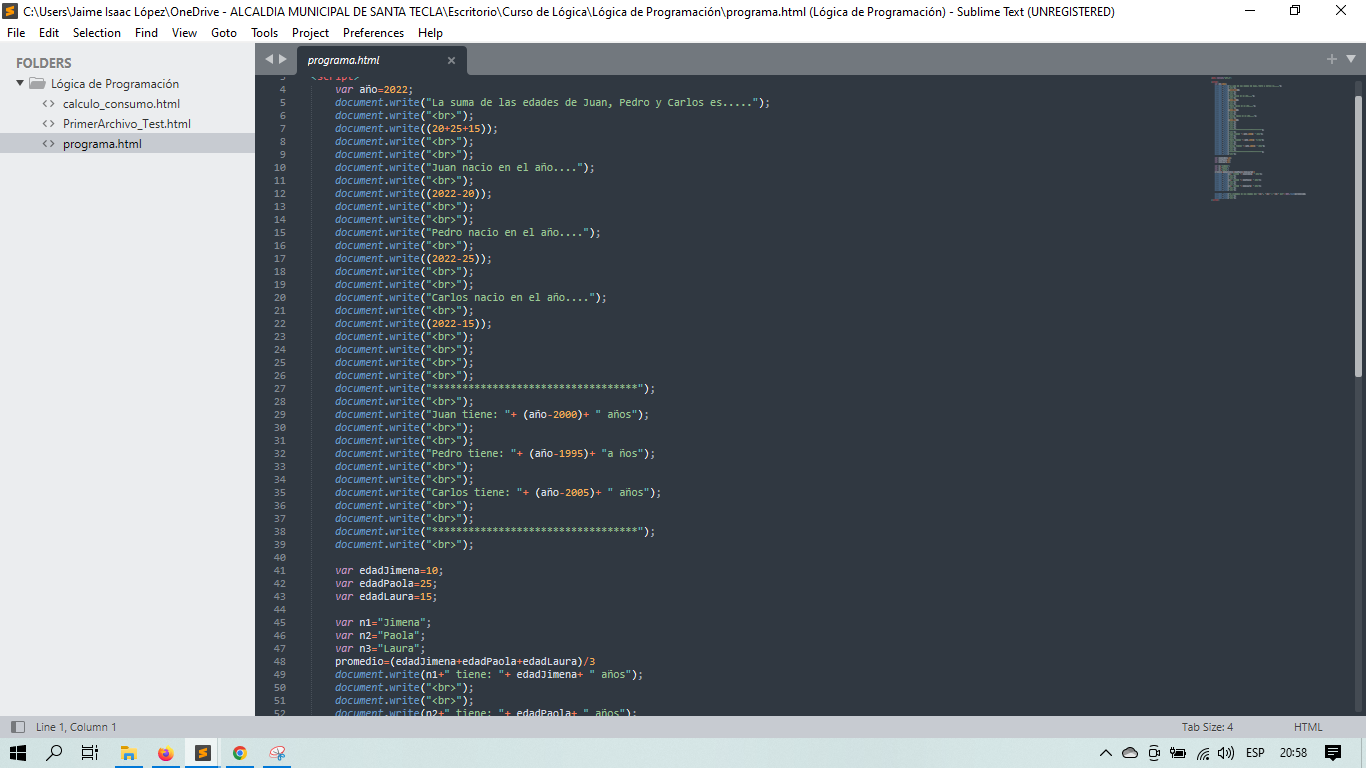Check battery status tray icon
Viewport: 1366px width, 768px height.
(1178, 753)
